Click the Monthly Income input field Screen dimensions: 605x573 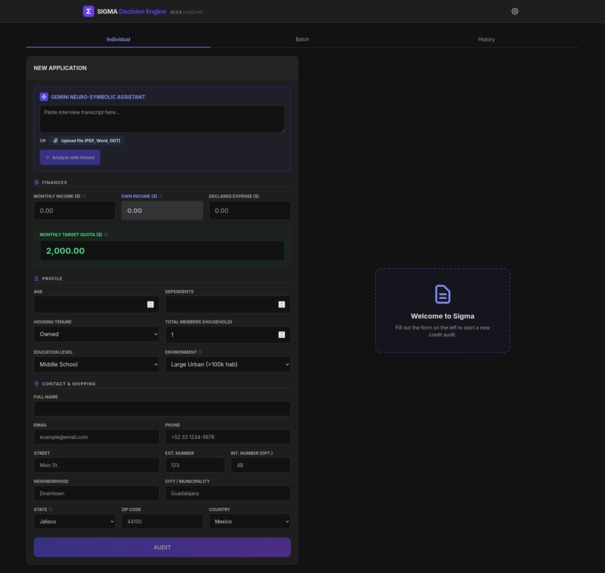click(x=74, y=211)
